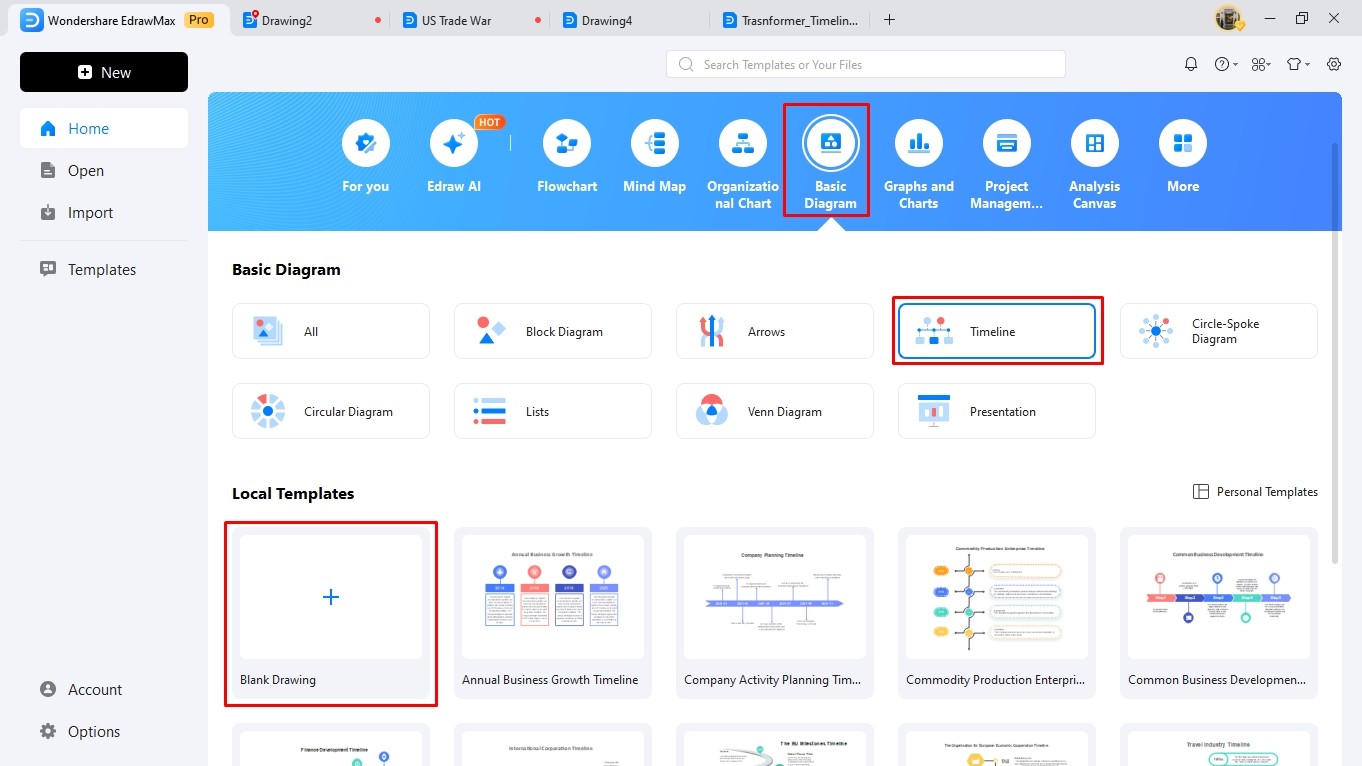The image size is (1362, 766).
Task: Select Open in sidebar
Action: 104,170
